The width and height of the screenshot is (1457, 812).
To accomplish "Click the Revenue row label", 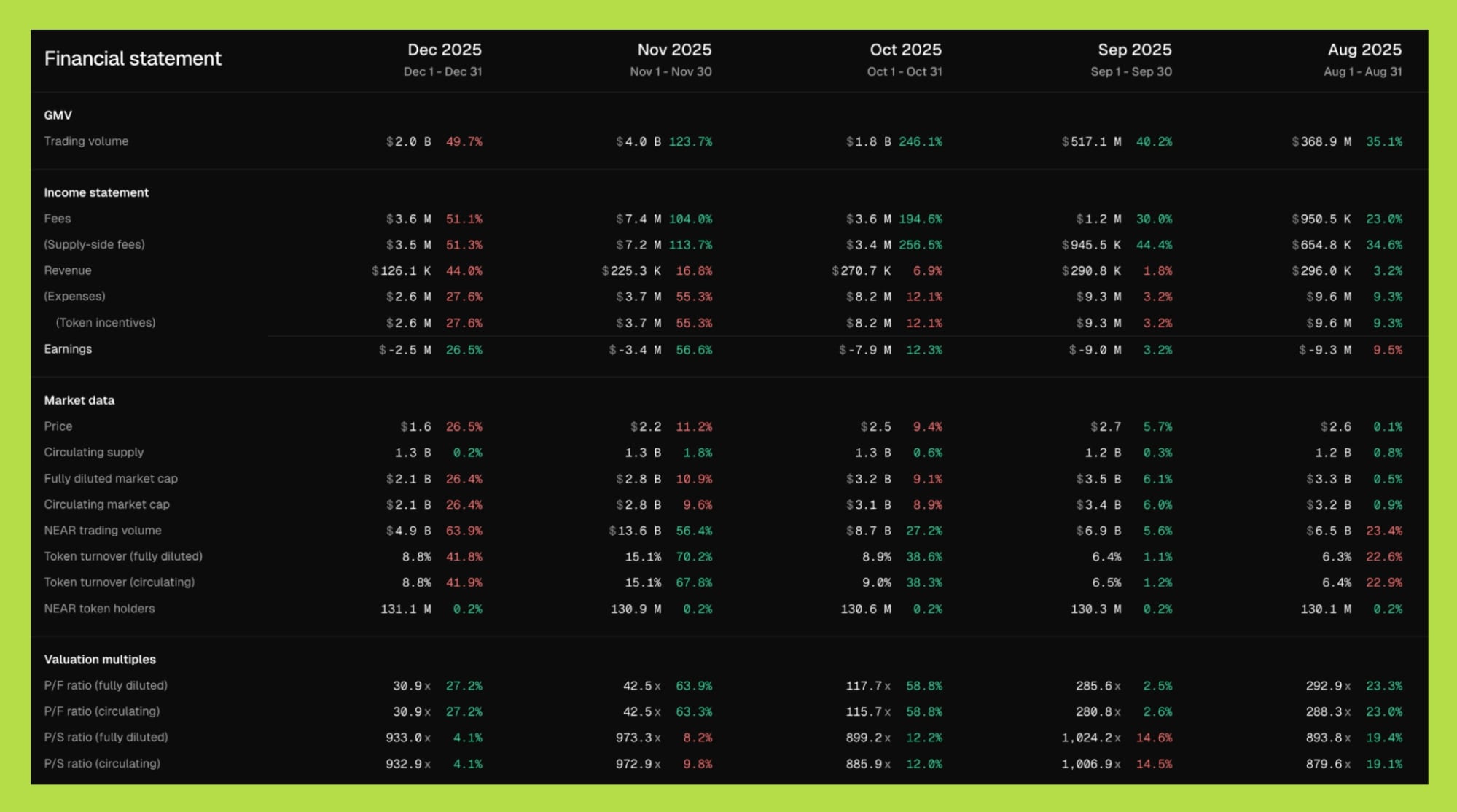I will [x=67, y=270].
